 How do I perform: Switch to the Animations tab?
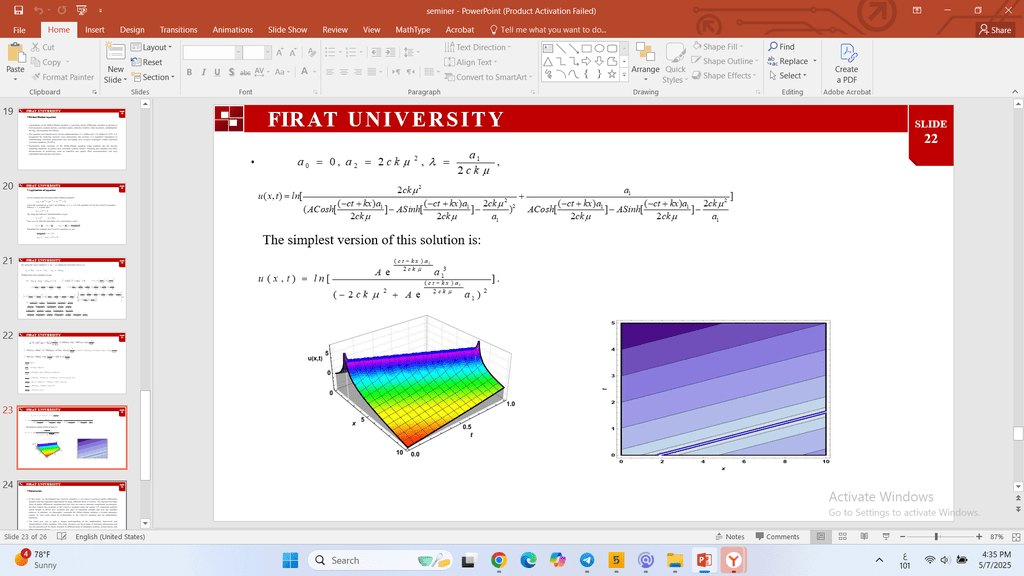click(x=232, y=29)
